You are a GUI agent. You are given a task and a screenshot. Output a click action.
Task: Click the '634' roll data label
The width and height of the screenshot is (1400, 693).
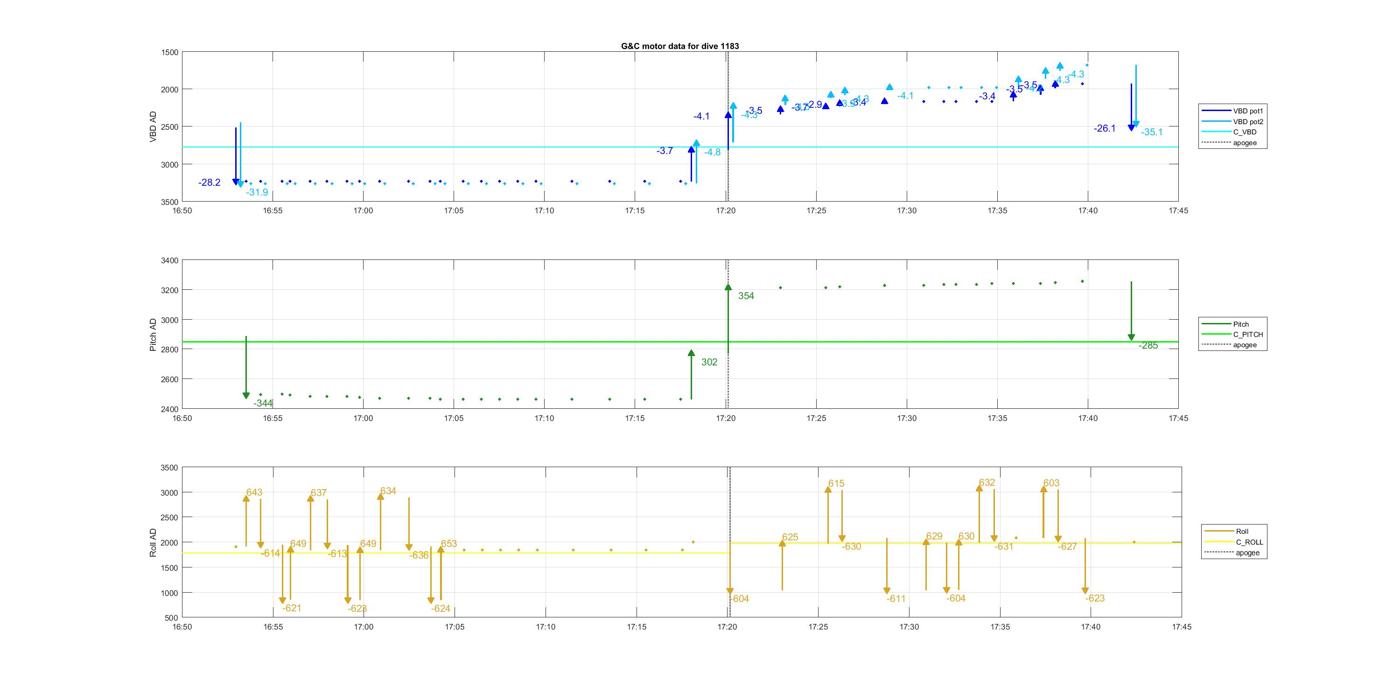388,491
